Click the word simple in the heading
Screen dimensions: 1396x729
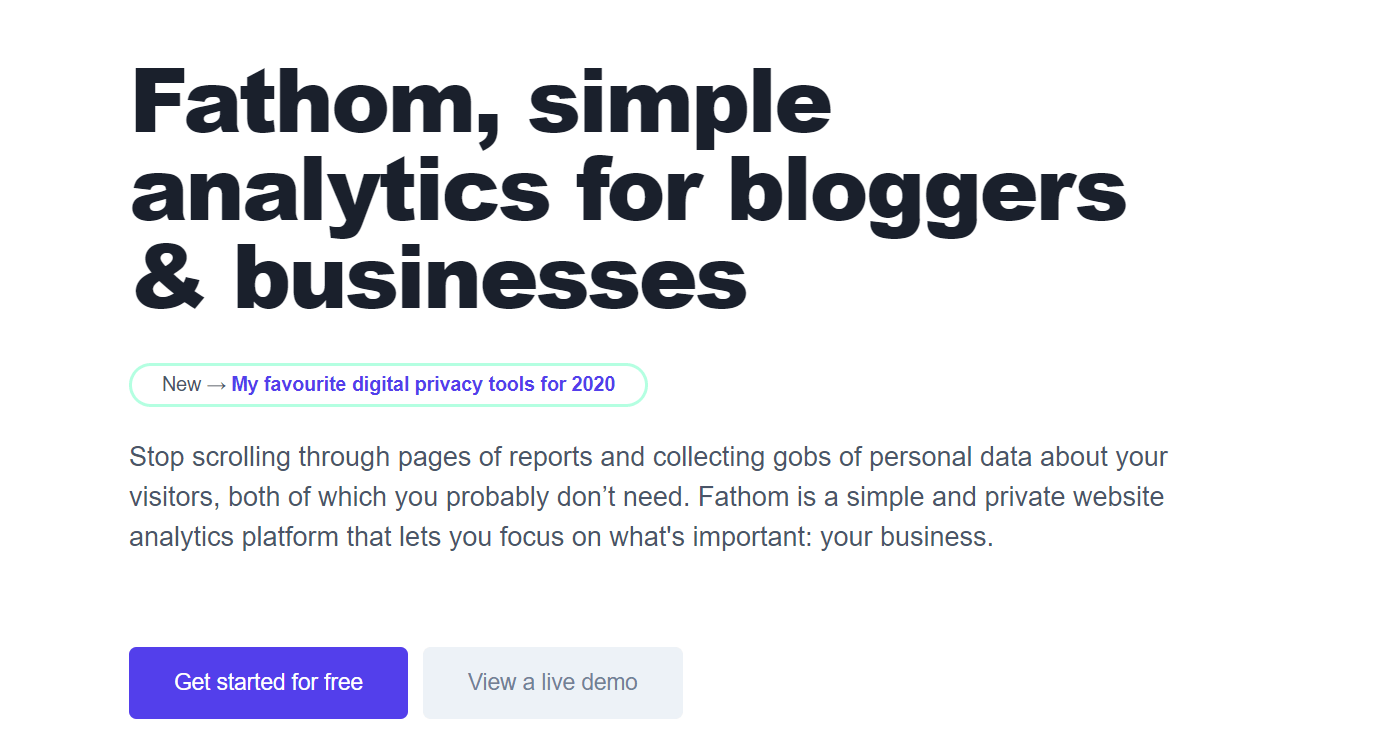click(x=680, y=104)
